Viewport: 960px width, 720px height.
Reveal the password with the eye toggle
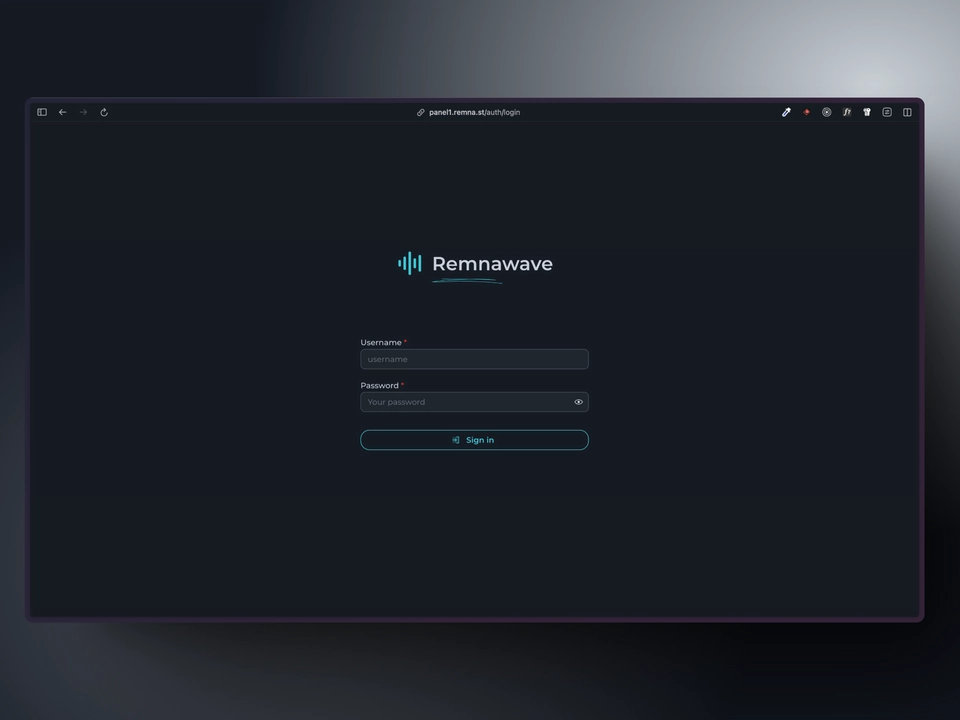578,402
